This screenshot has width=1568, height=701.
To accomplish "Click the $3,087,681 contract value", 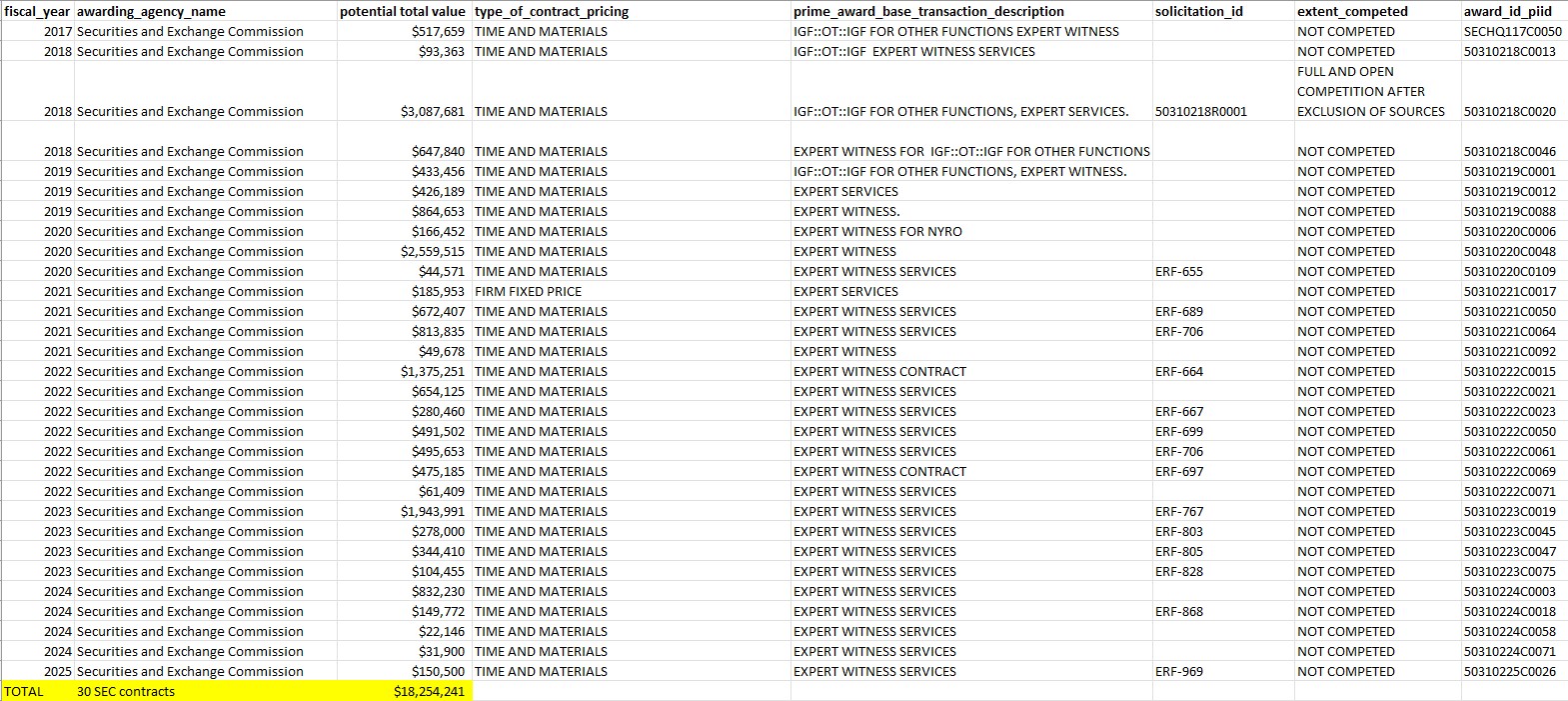I will pyautogui.click(x=404, y=91).
